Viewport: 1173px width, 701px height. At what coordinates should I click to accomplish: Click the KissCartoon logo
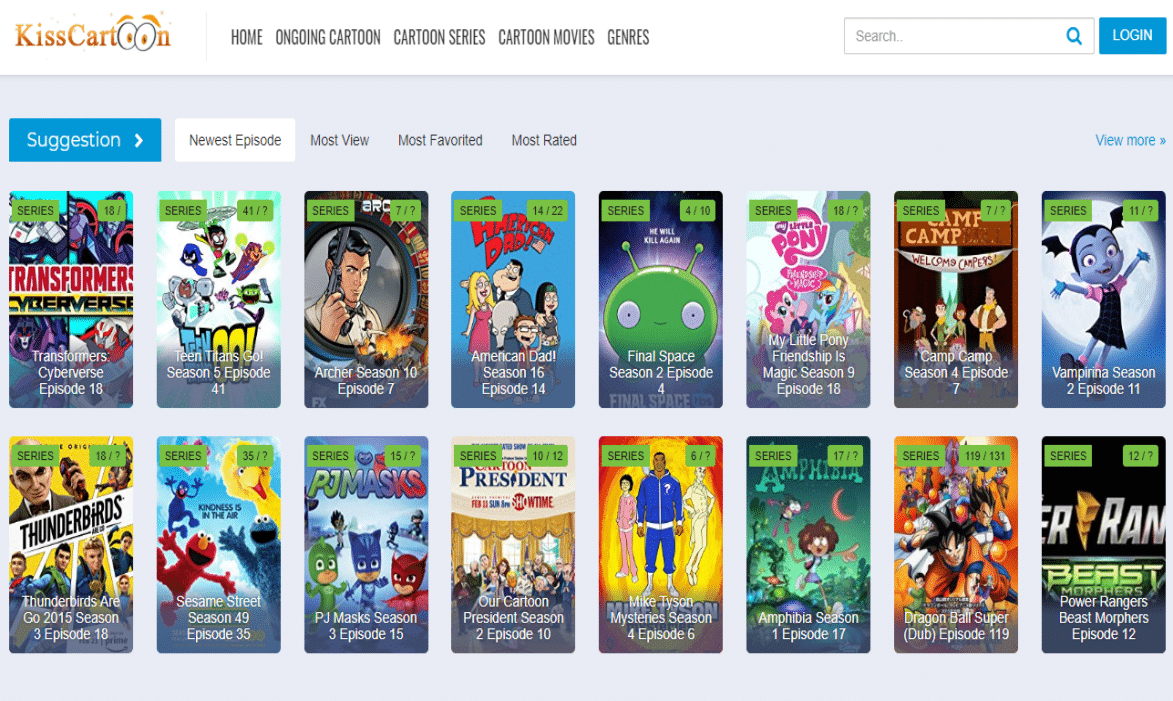click(93, 33)
